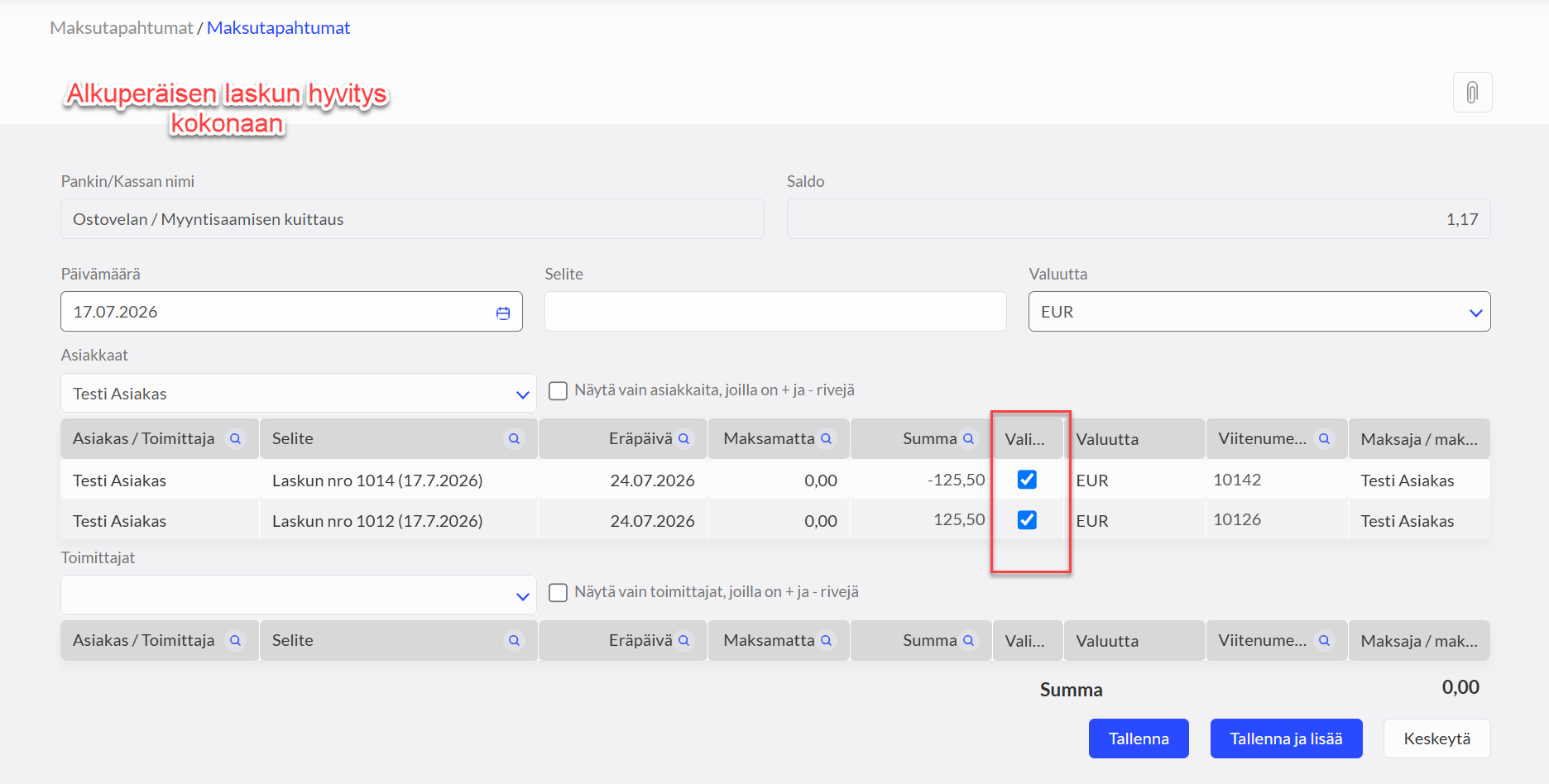Search icon in suppliers Selite column header
The image size is (1549, 784).
point(515,641)
